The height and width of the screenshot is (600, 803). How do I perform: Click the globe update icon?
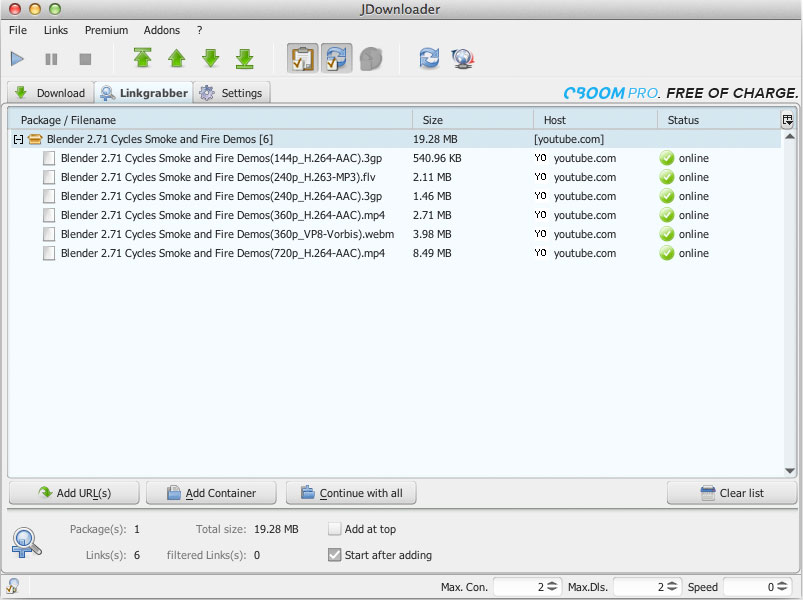463,58
